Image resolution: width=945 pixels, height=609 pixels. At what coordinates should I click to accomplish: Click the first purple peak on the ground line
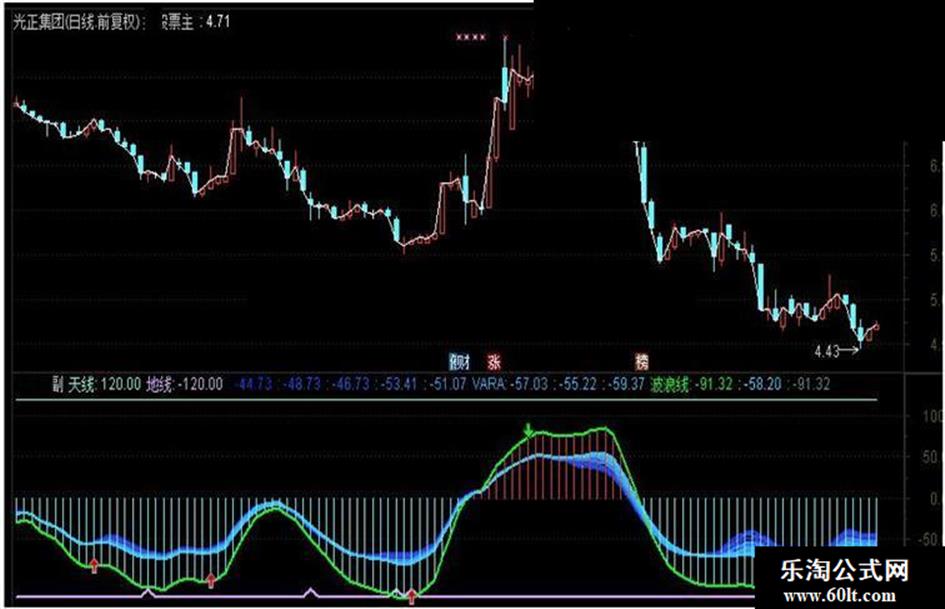click(148, 593)
